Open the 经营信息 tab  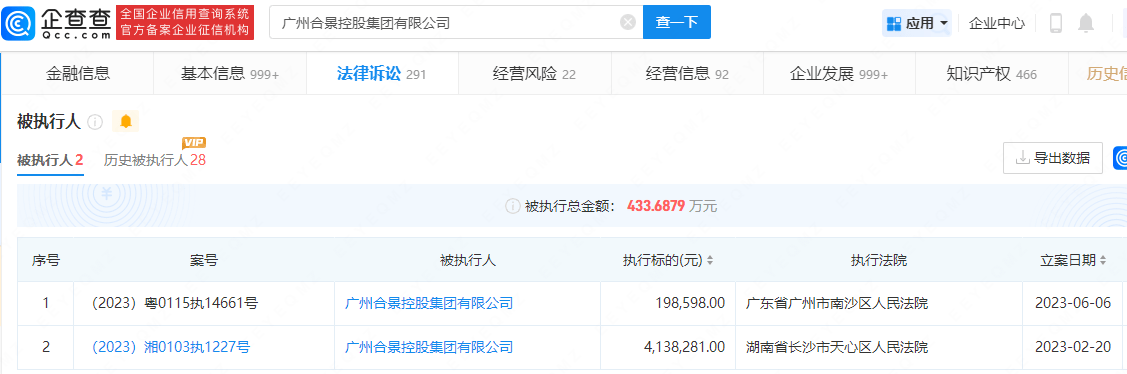[687, 73]
